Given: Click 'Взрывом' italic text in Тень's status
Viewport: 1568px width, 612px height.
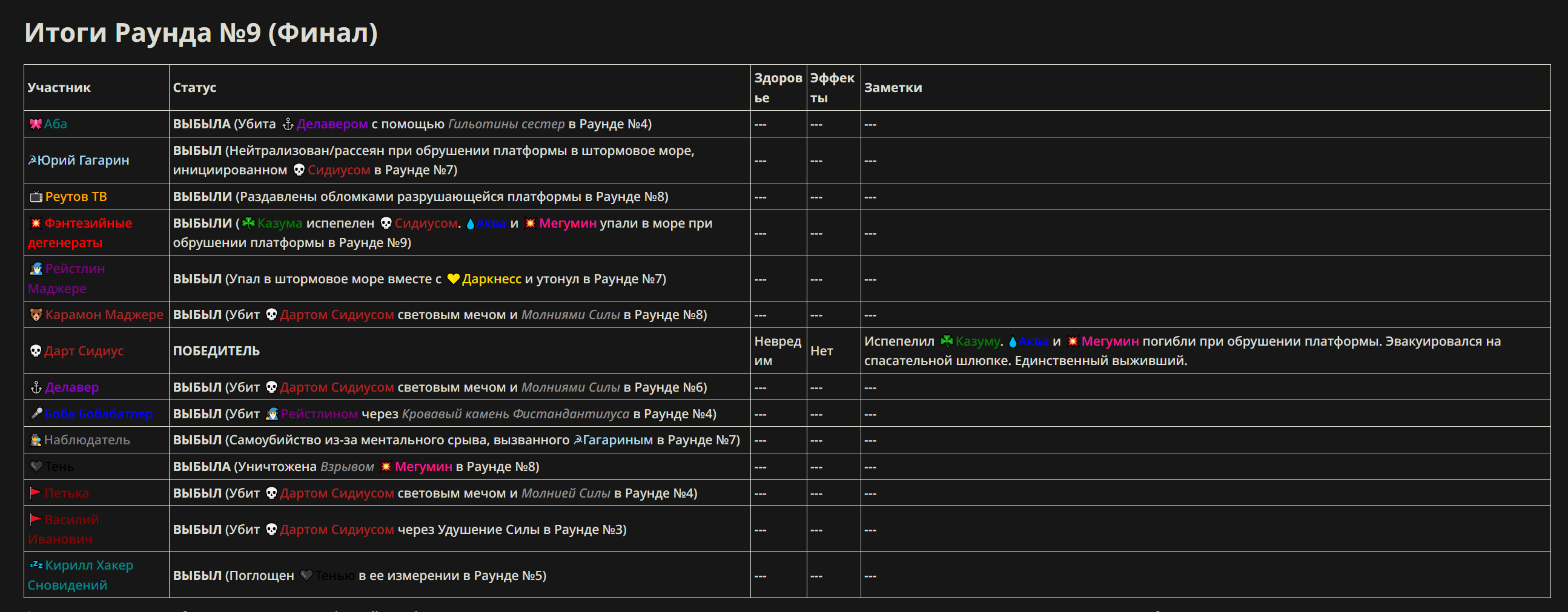Looking at the screenshot, I should click(347, 467).
